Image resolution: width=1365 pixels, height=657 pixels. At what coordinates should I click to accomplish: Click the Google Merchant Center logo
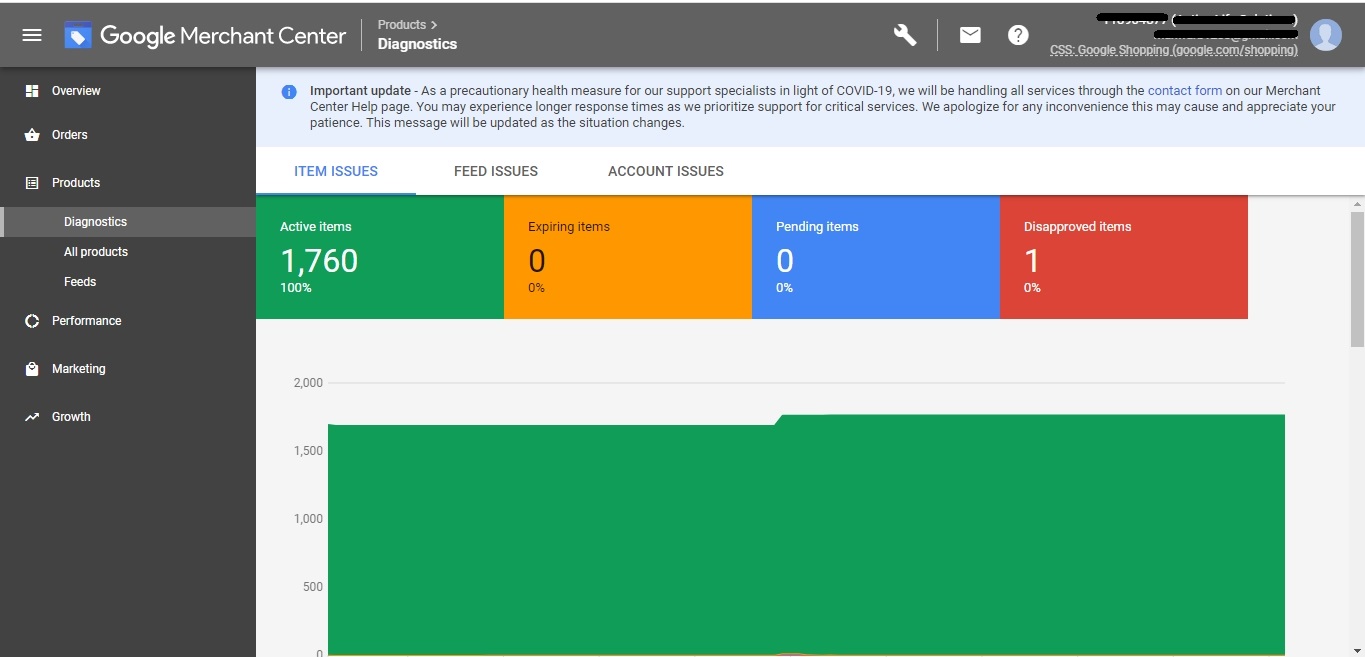[206, 36]
